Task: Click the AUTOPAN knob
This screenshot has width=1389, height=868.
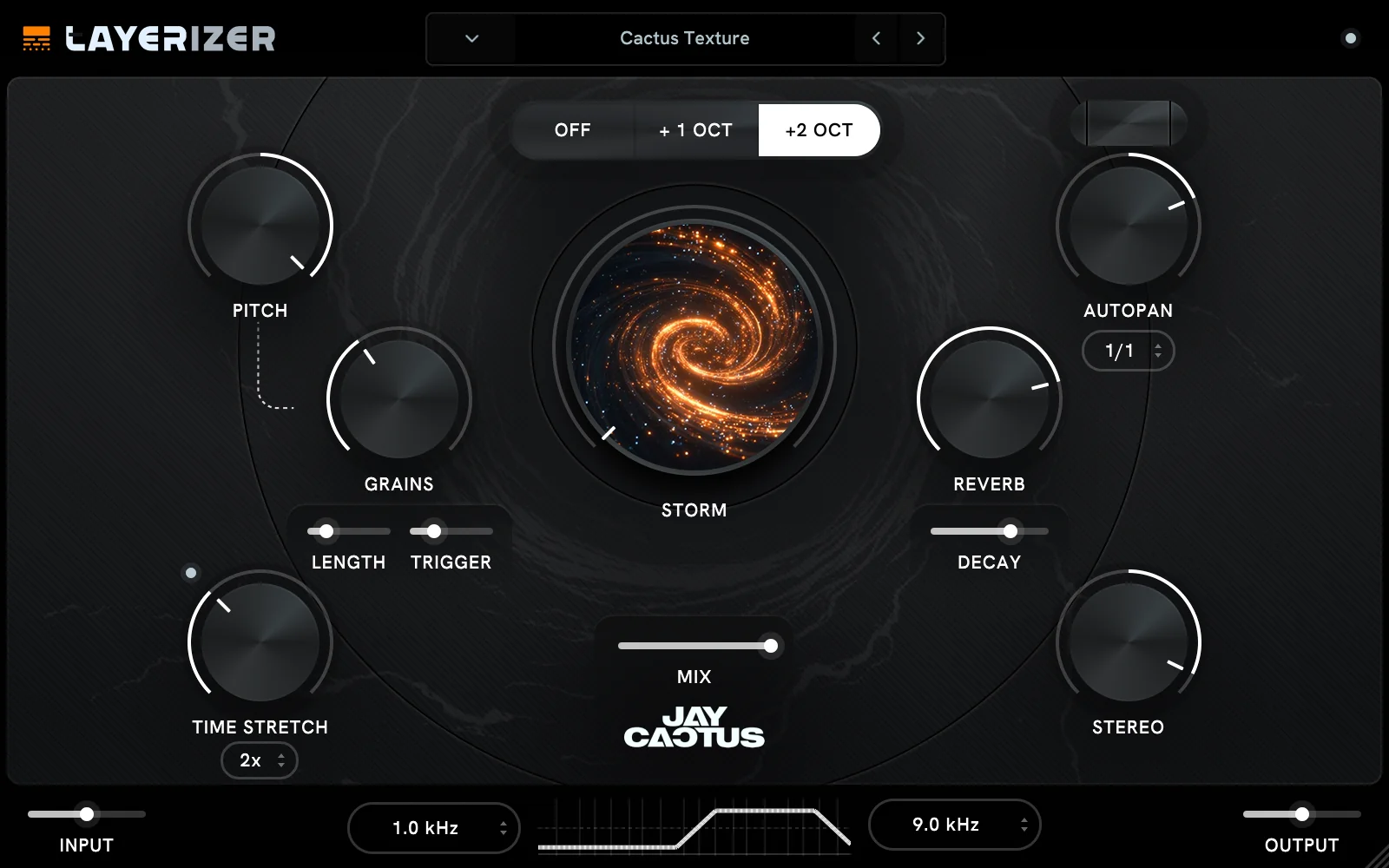Action: coord(1129,226)
